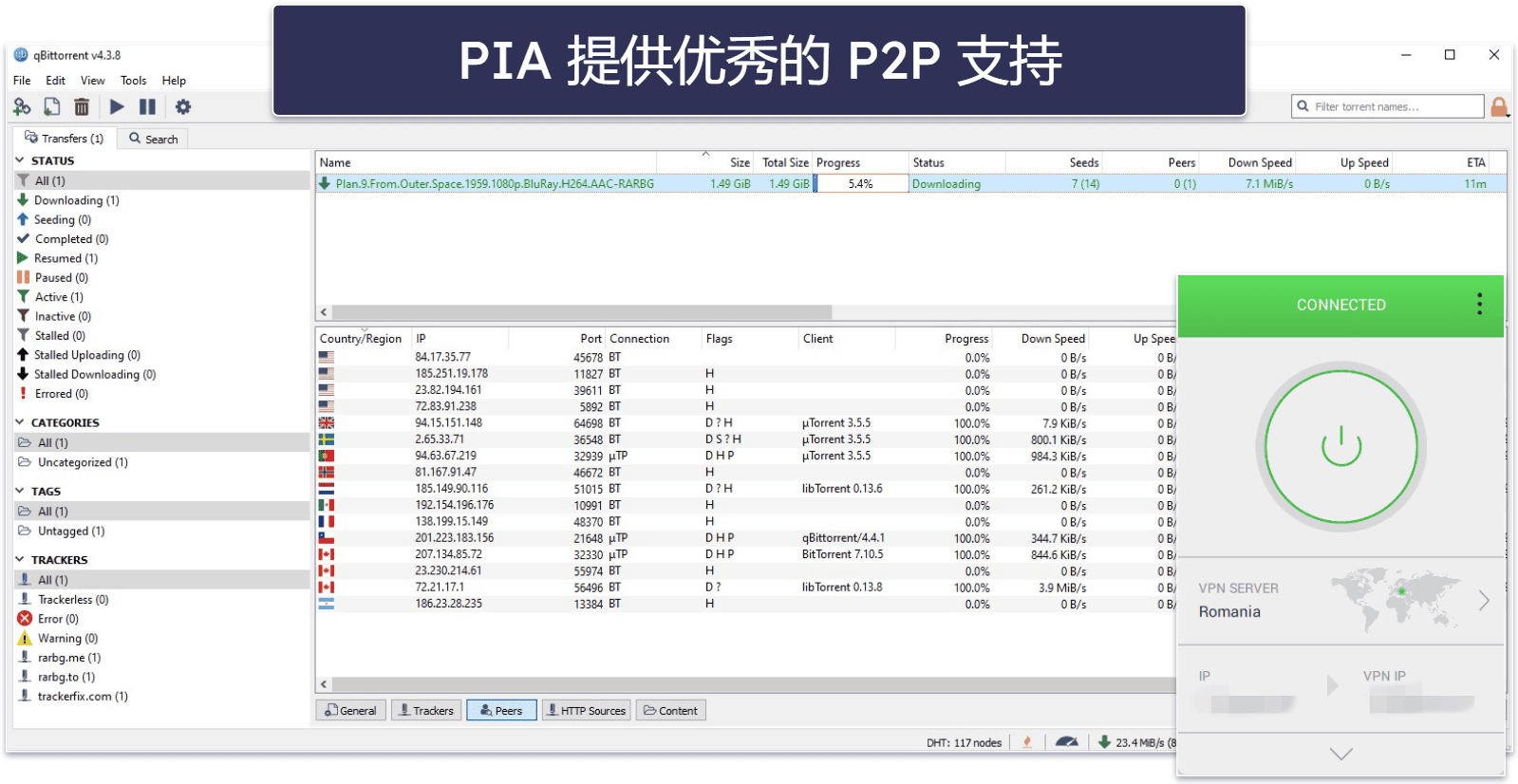Click the alternative speed limits speedometer icon
1518x784 pixels.
tap(1066, 742)
